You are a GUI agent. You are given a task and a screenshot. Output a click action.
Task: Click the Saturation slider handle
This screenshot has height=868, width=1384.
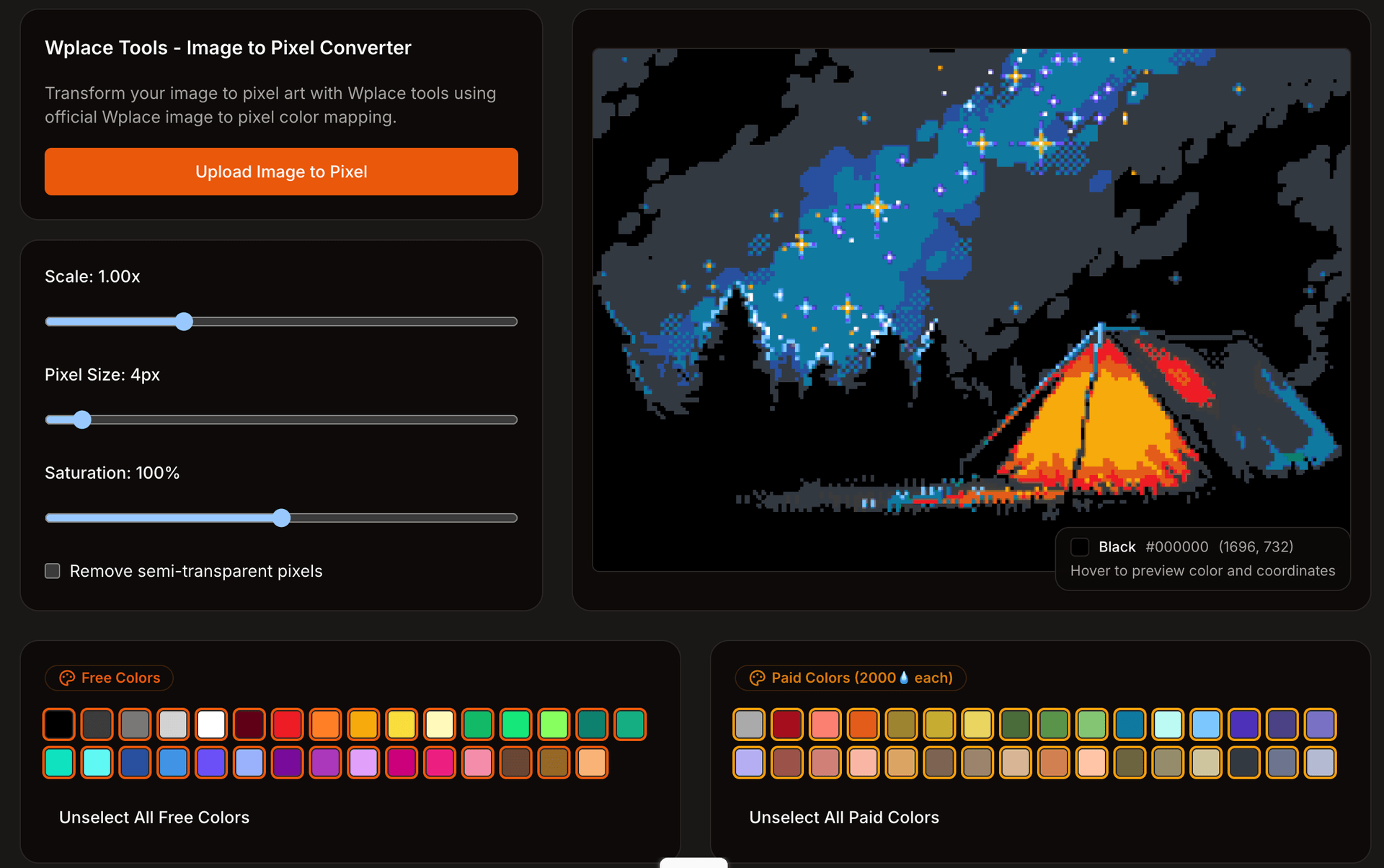tap(281, 518)
